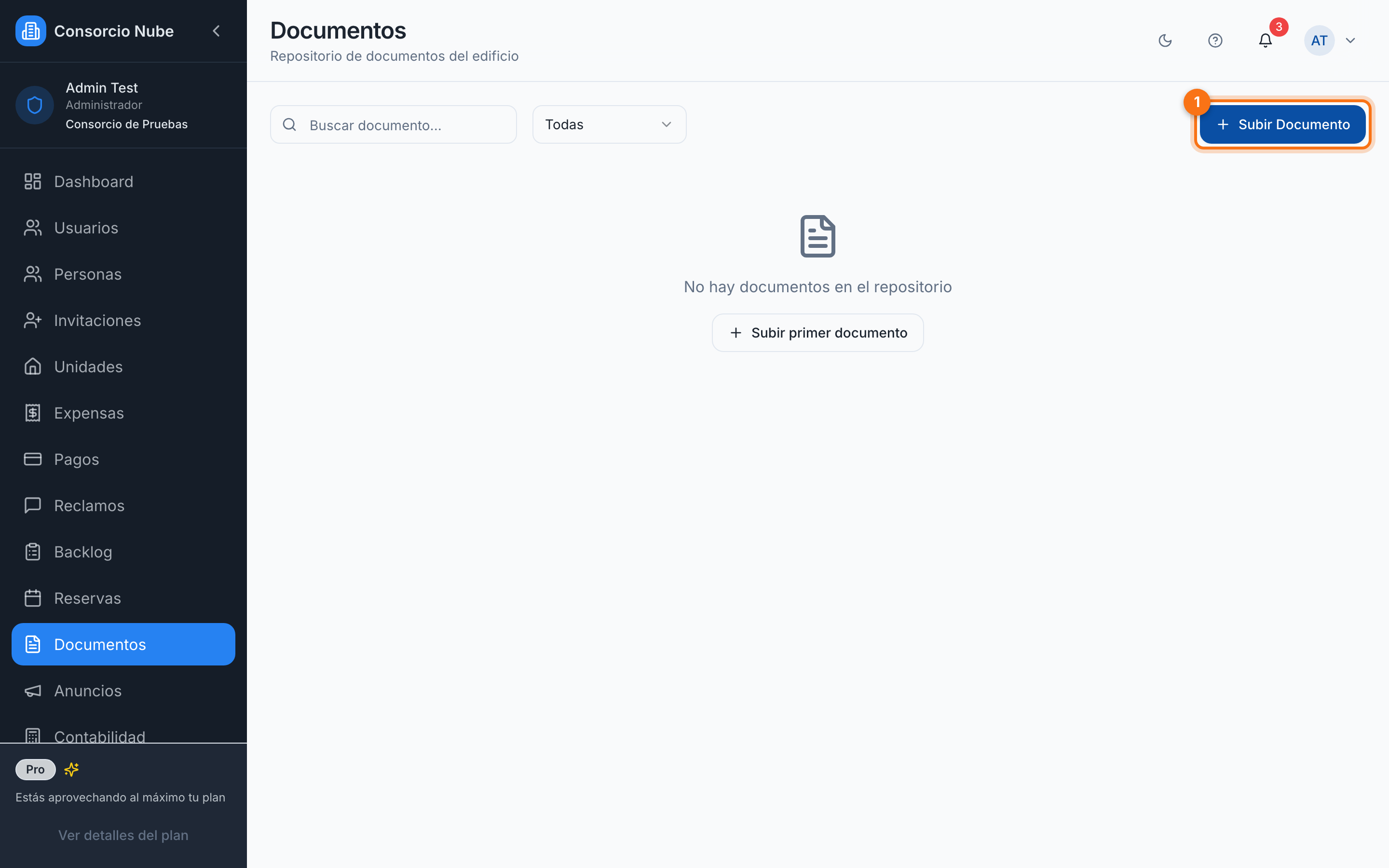1389x868 pixels.
Task: Open Dashboard from the sidebar
Action: (123, 181)
